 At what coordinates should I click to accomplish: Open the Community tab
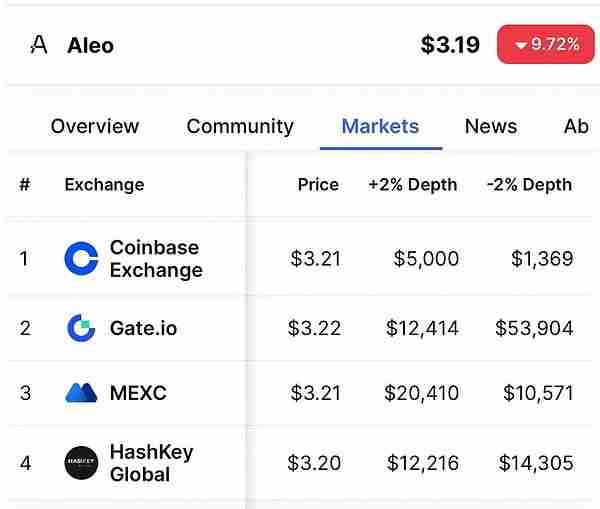coord(240,127)
